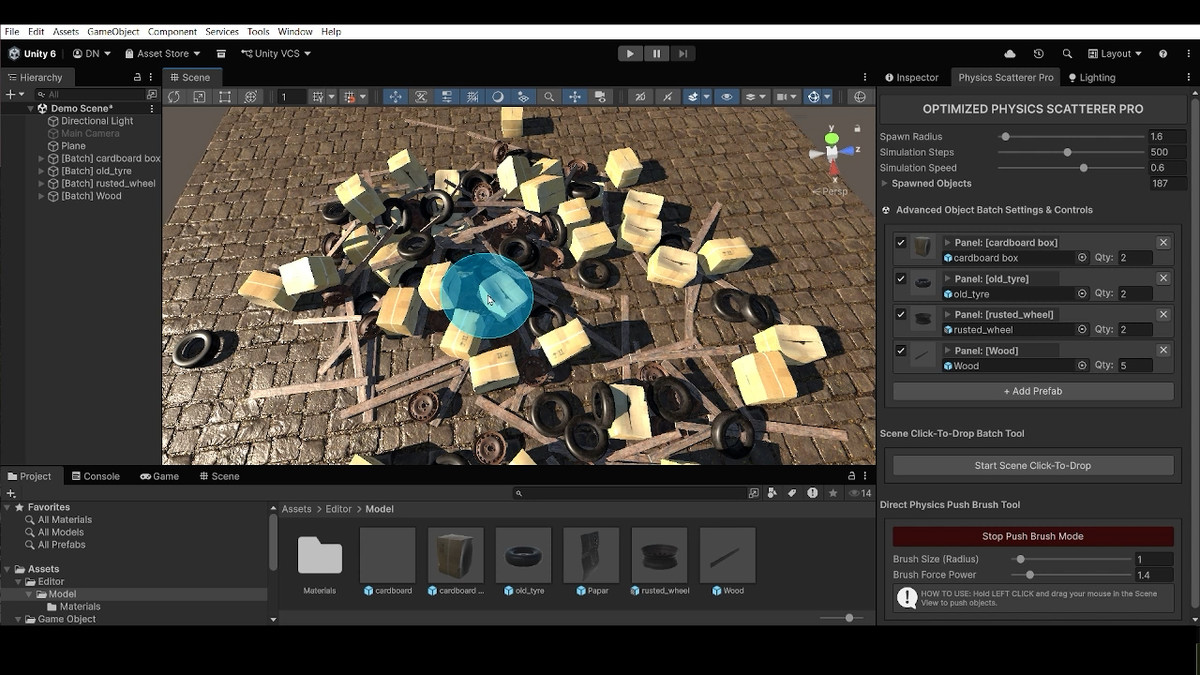This screenshot has height=675, width=1200.
Task: Expand the Panel: [cardboard box] foldout arrow
Action: (948, 242)
